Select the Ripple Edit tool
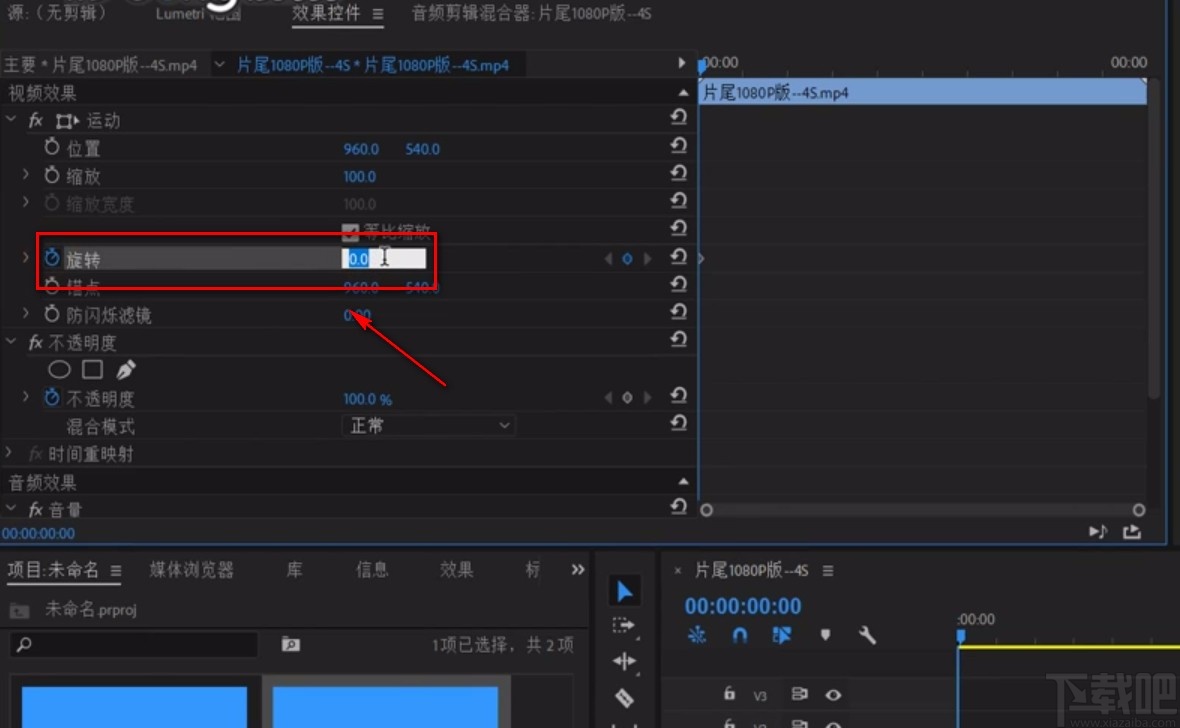Image resolution: width=1180 pixels, height=728 pixels. pyautogui.click(x=625, y=662)
